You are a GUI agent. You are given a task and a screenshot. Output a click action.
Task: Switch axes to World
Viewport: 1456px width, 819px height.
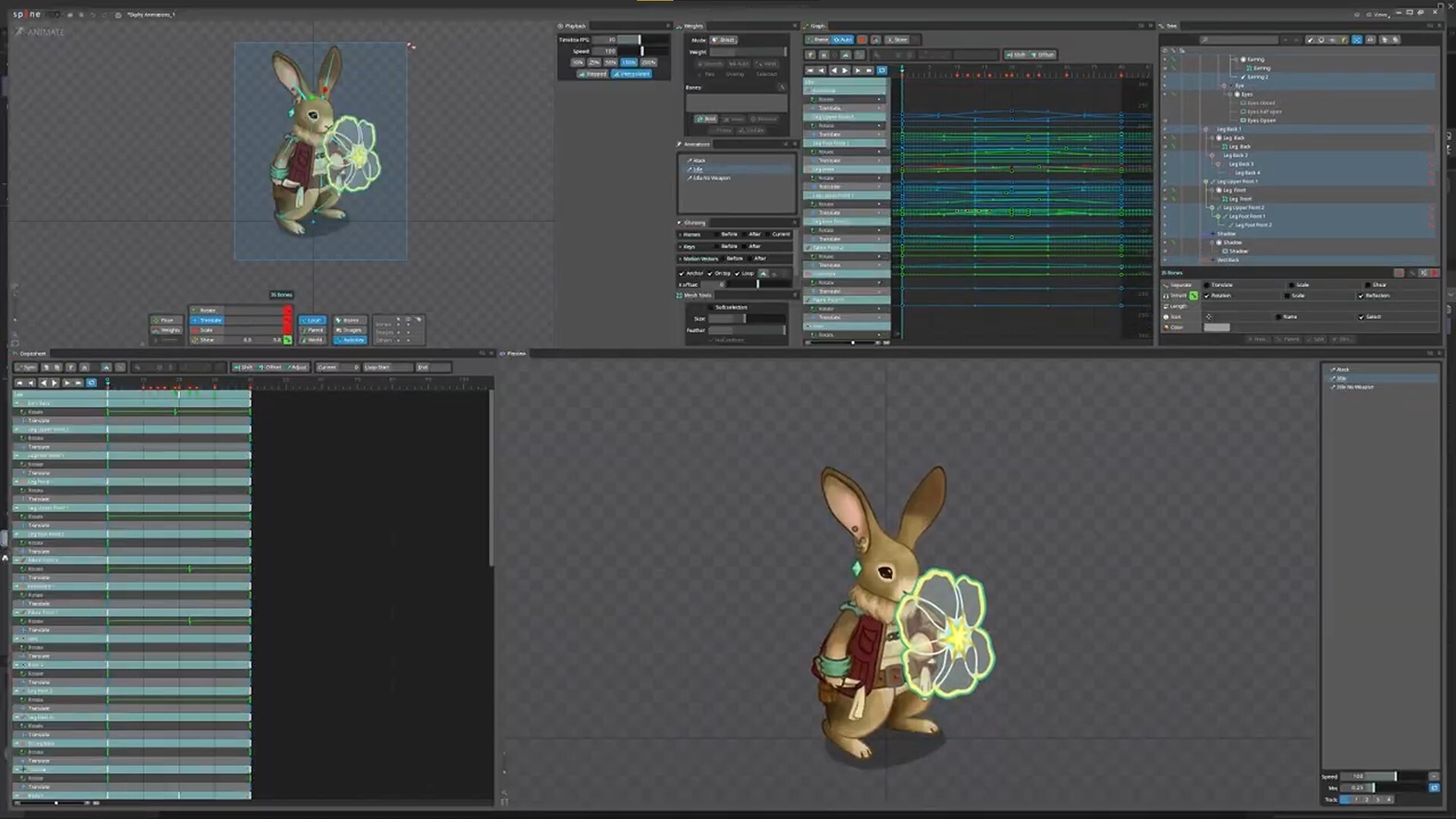(312, 340)
